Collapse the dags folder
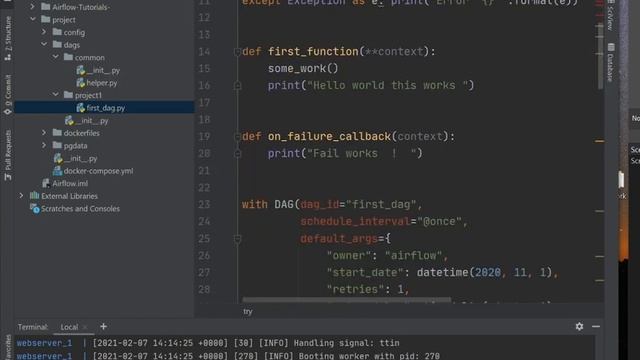Image resolution: width=640 pixels, height=360 pixels. tap(44, 44)
